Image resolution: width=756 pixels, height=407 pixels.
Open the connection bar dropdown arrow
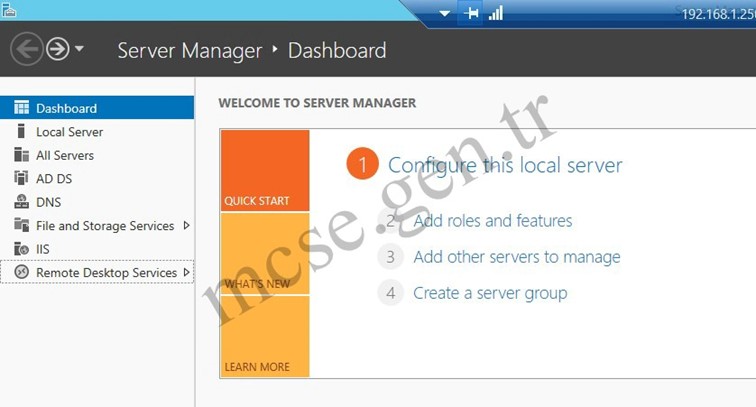(445, 13)
